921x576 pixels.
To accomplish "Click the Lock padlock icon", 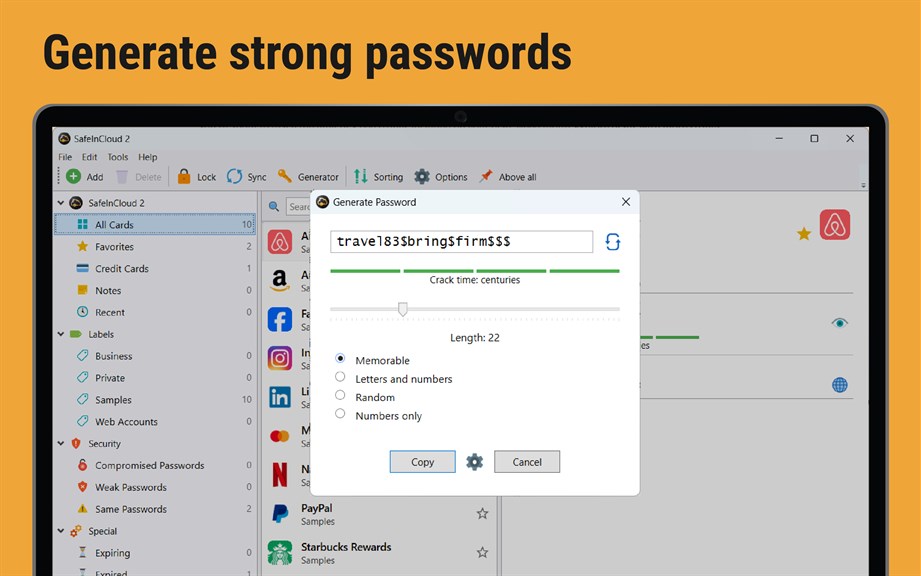I will tap(184, 176).
